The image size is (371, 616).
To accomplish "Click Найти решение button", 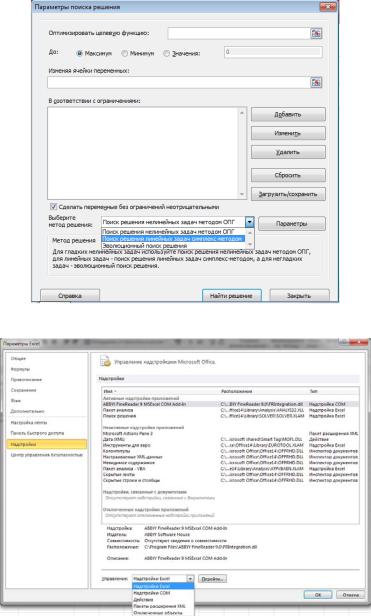I will [x=232, y=296].
